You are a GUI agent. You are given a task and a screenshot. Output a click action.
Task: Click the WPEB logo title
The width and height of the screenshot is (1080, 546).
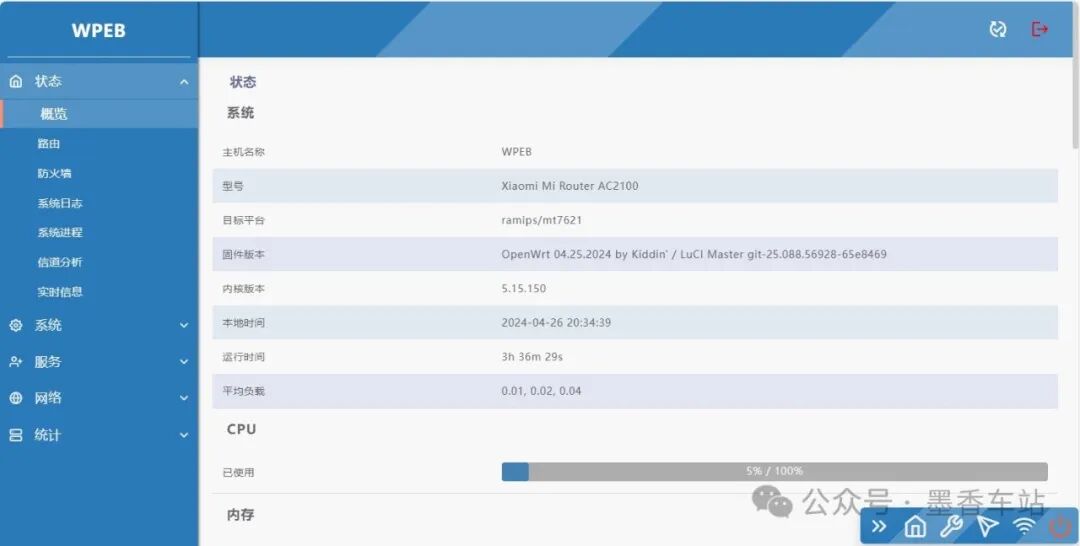[98, 30]
